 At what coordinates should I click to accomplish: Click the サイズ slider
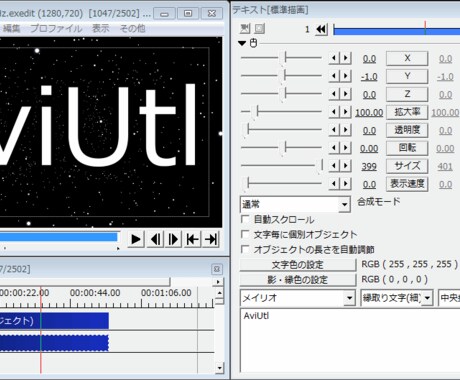281,165
